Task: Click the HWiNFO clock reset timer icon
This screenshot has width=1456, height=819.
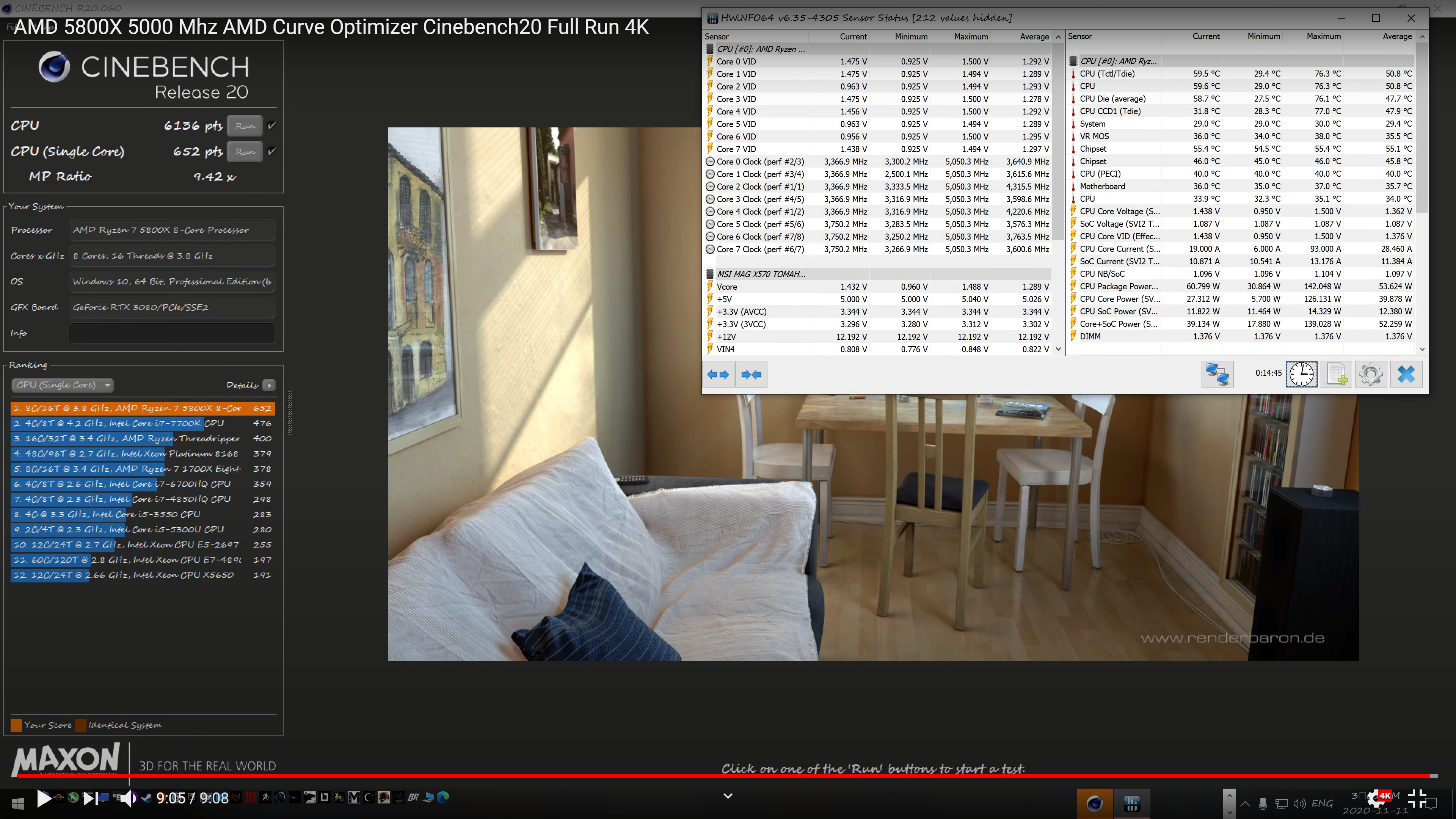Action: tap(1302, 374)
